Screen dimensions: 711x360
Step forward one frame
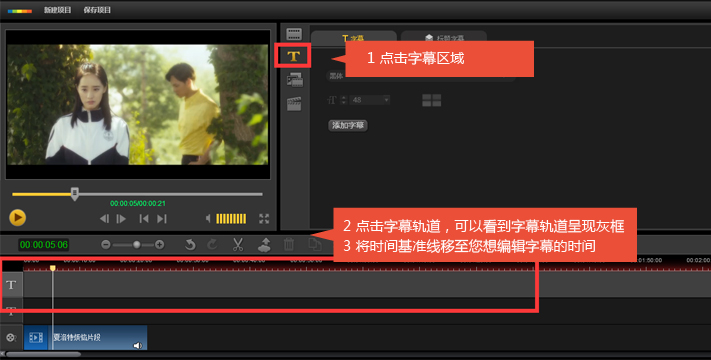[x=121, y=219]
